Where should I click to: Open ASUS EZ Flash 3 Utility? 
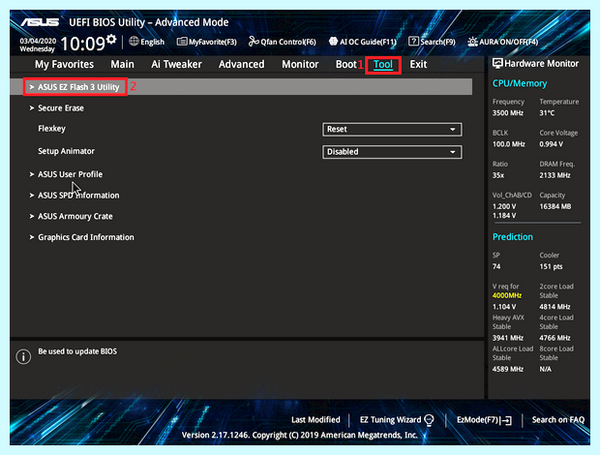point(78,87)
